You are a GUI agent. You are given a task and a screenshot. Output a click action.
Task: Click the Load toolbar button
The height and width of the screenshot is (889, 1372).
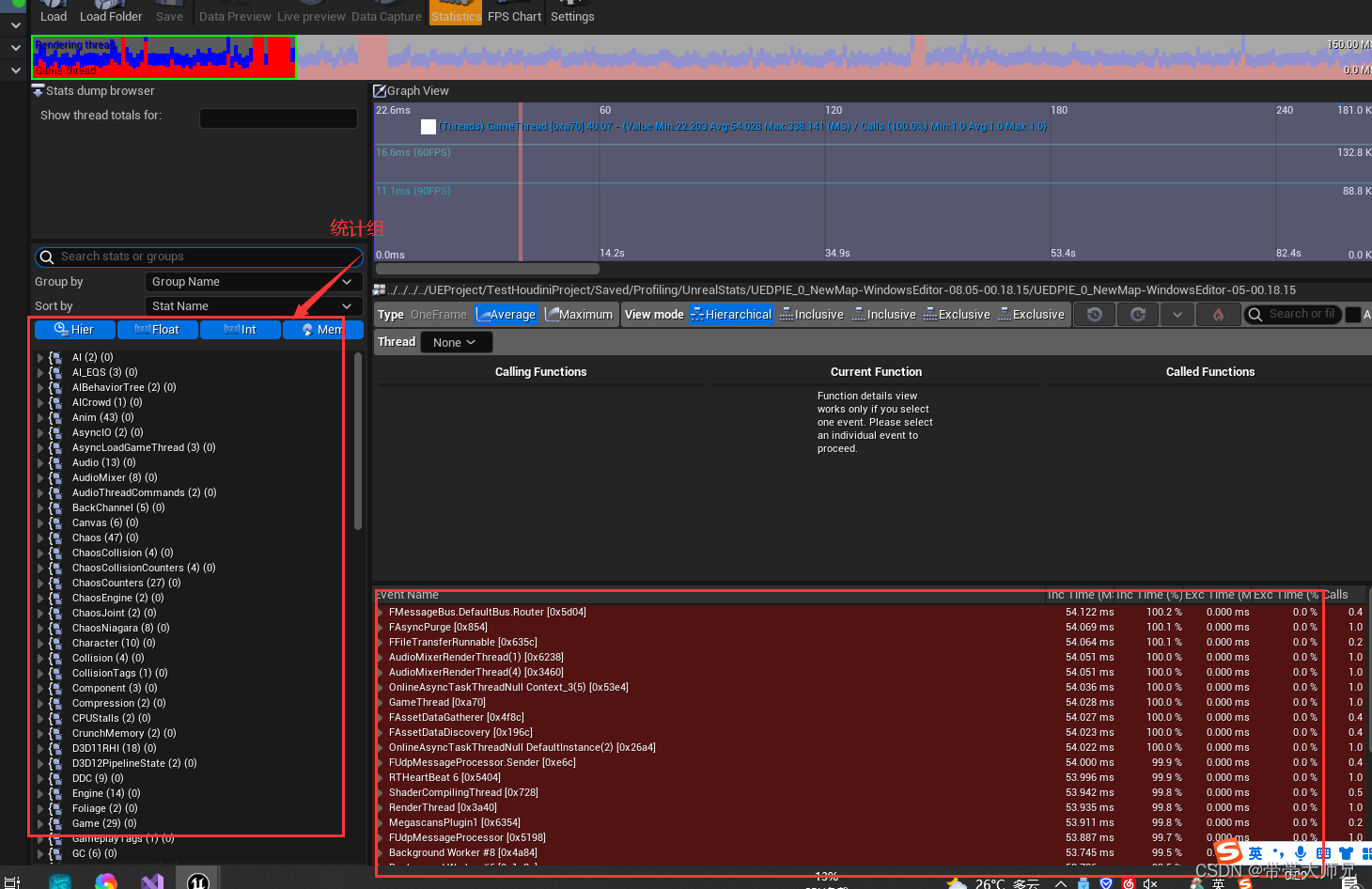(54, 12)
